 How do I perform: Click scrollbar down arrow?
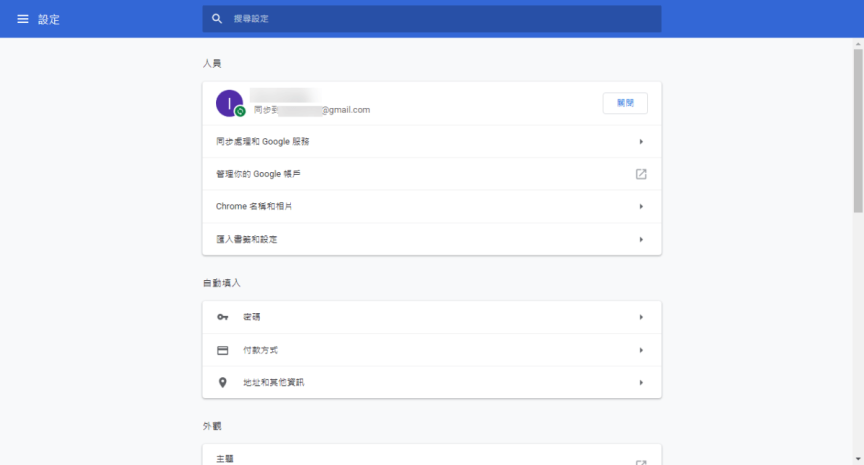pos(858,459)
